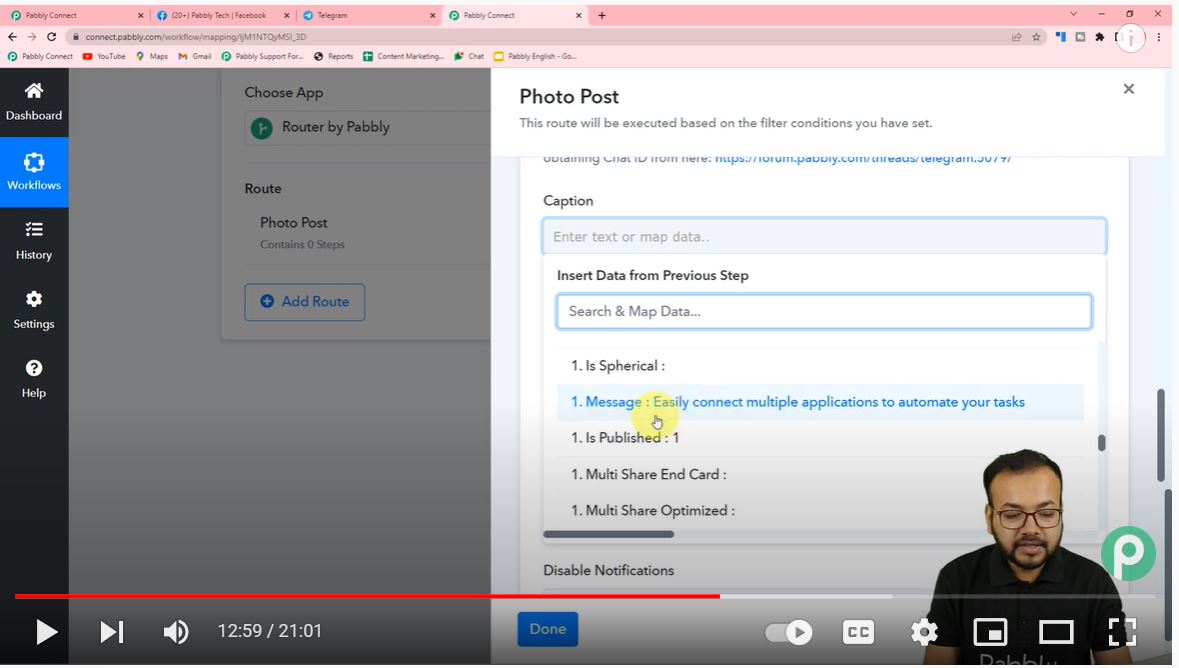The width and height of the screenshot is (1179, 668).
Task: Click the Search & Map Data field
Action: point(824,311)
